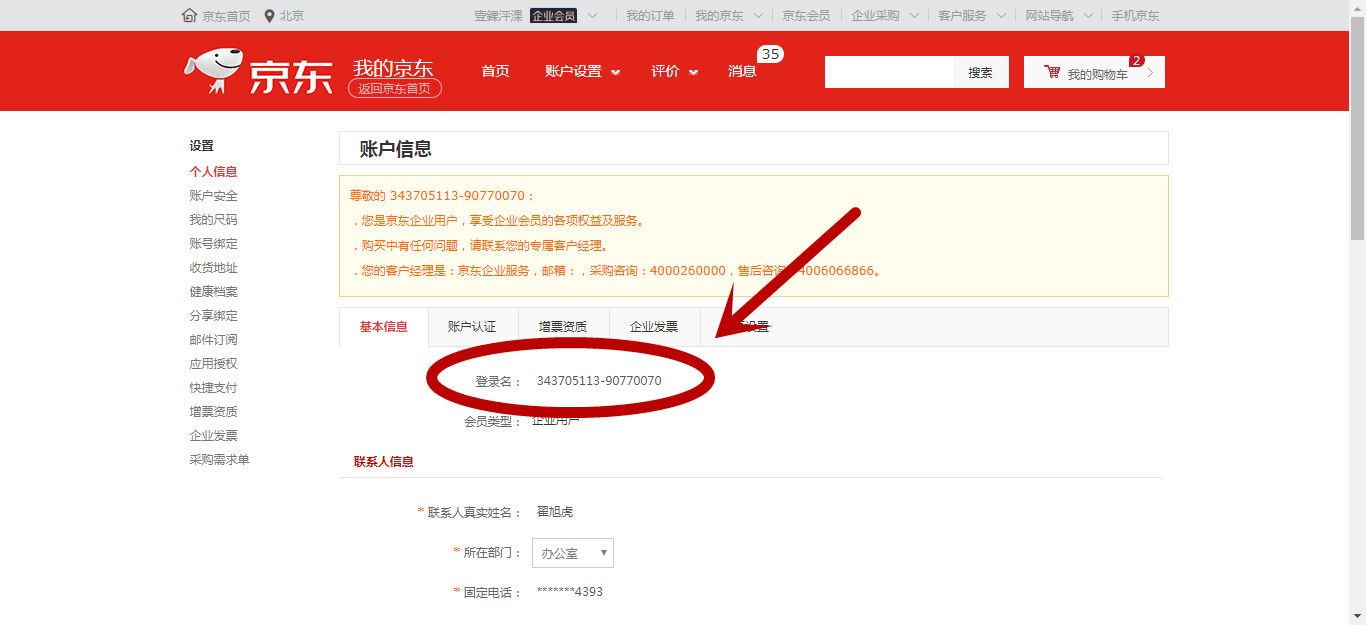Switch to the 账户认证 tab
The height and width of the screenshot is (625, 1366).
[x=473, y=327]
